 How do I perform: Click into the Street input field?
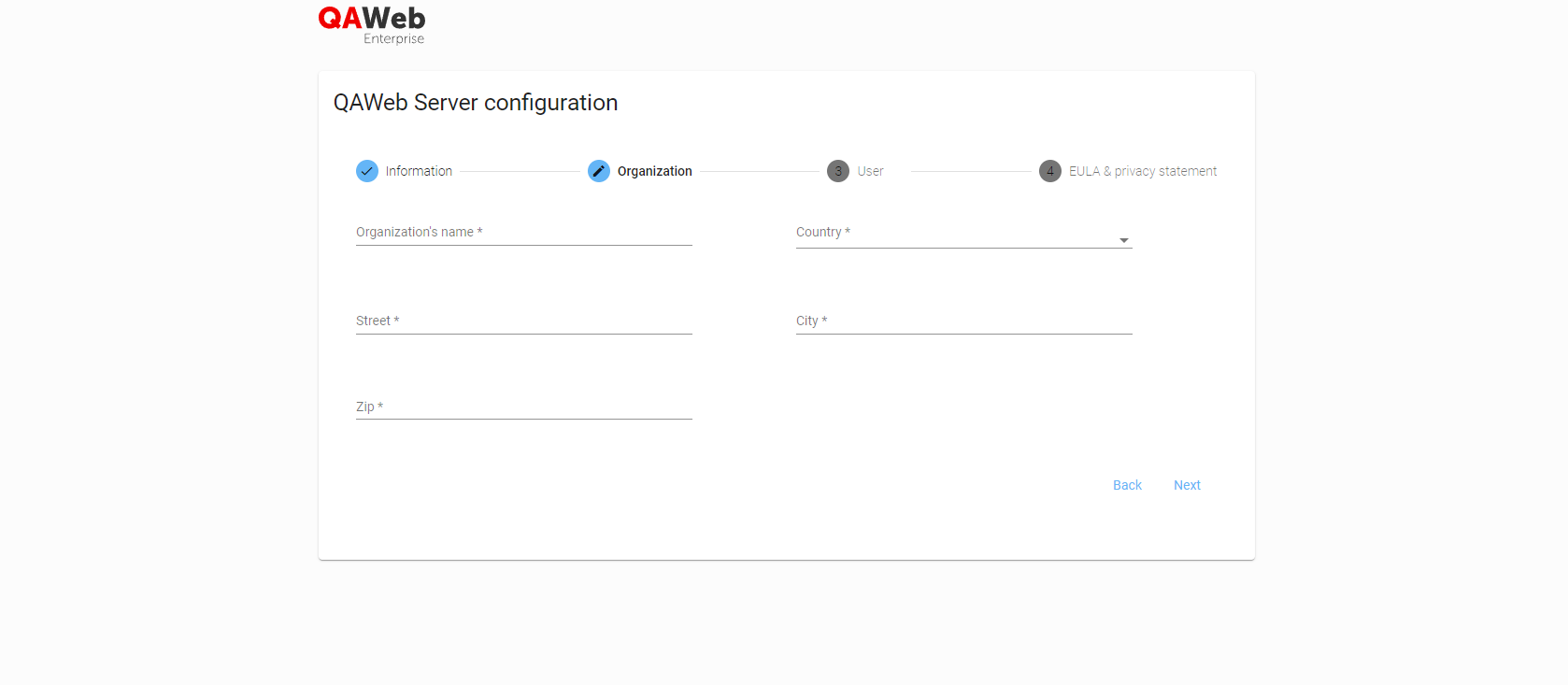523,321
